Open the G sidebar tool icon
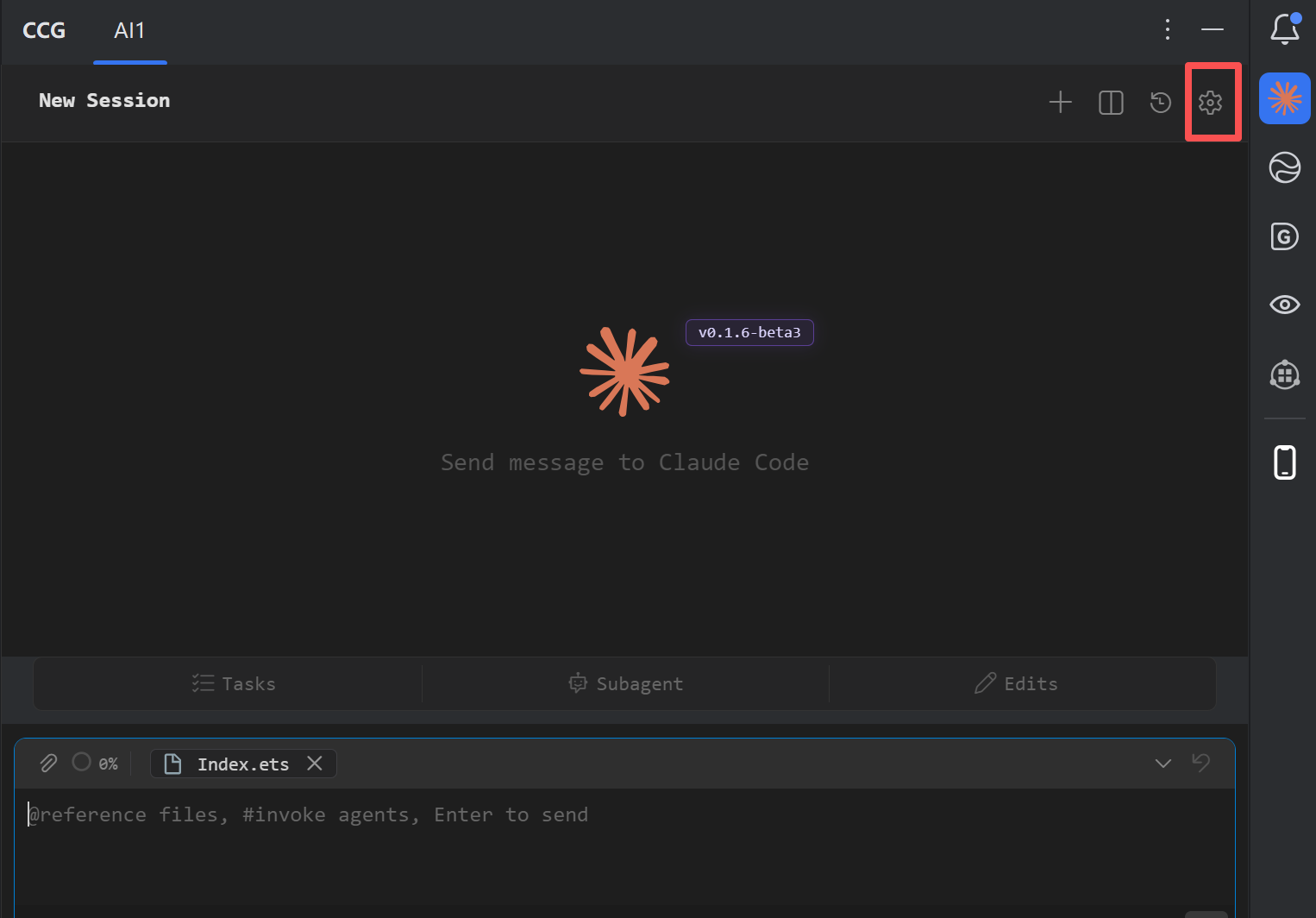The height and width of the screenshot is (918, 1316). [1285, 236]
